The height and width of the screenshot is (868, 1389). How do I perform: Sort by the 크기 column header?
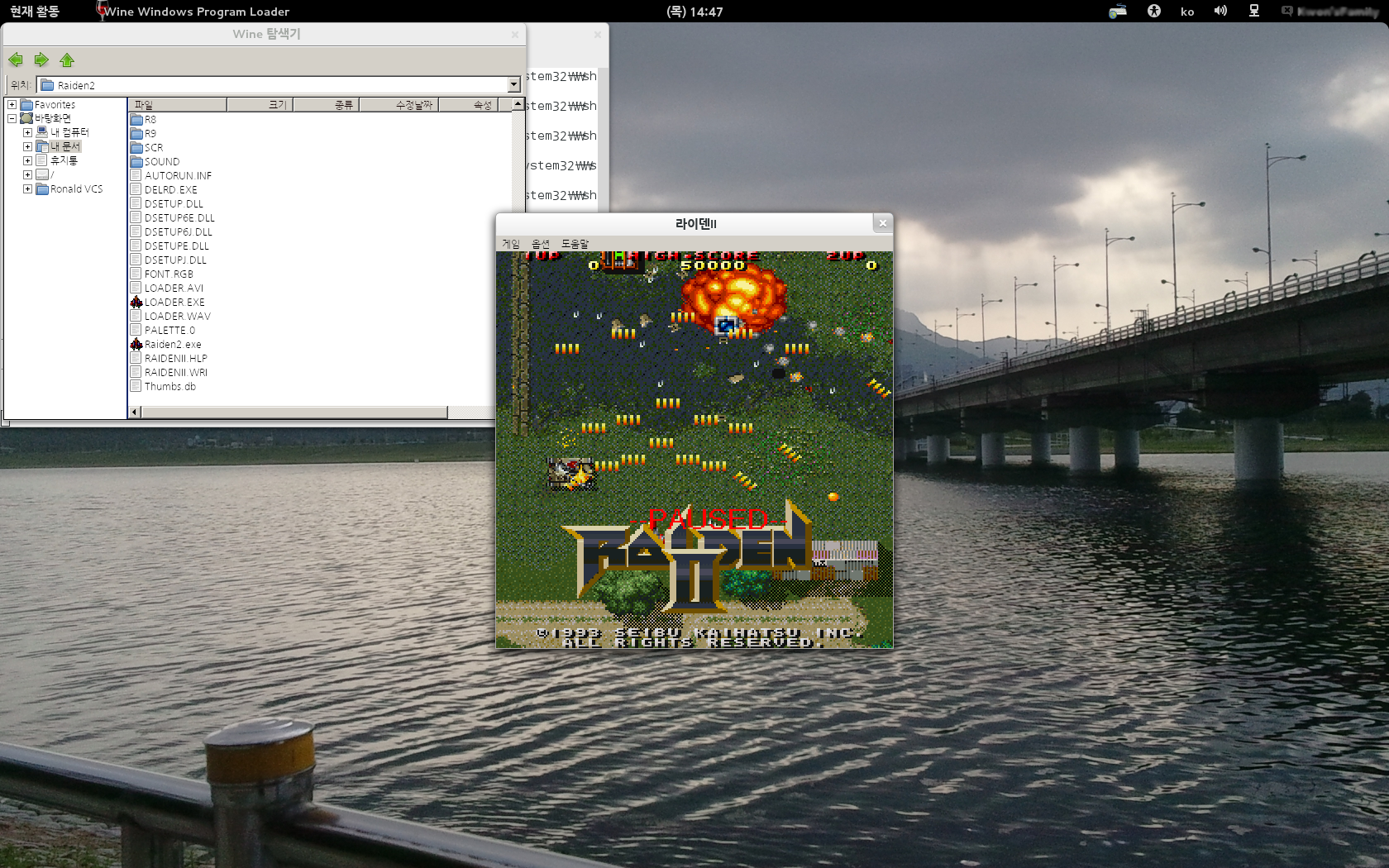260,104
